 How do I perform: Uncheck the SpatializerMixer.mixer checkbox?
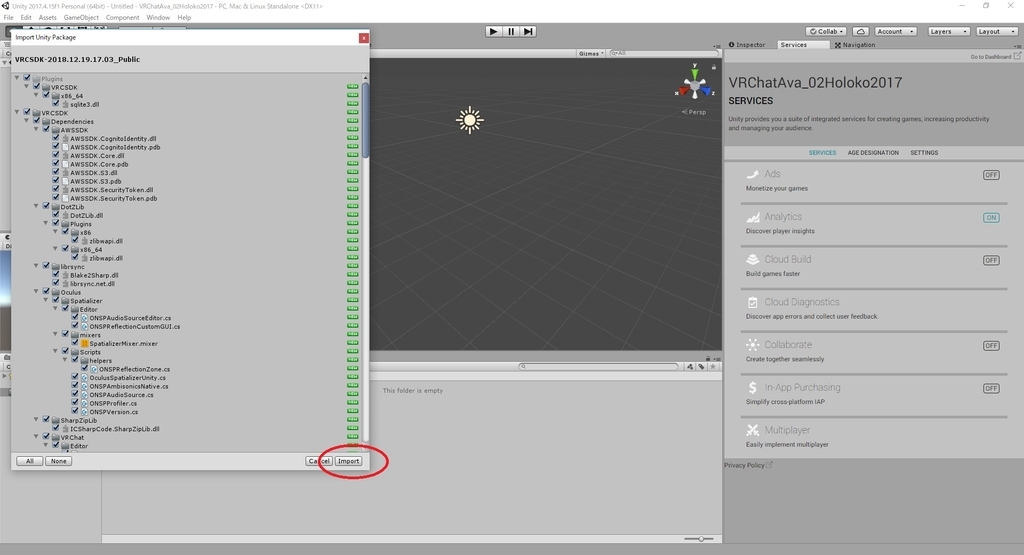click(75, 343)
